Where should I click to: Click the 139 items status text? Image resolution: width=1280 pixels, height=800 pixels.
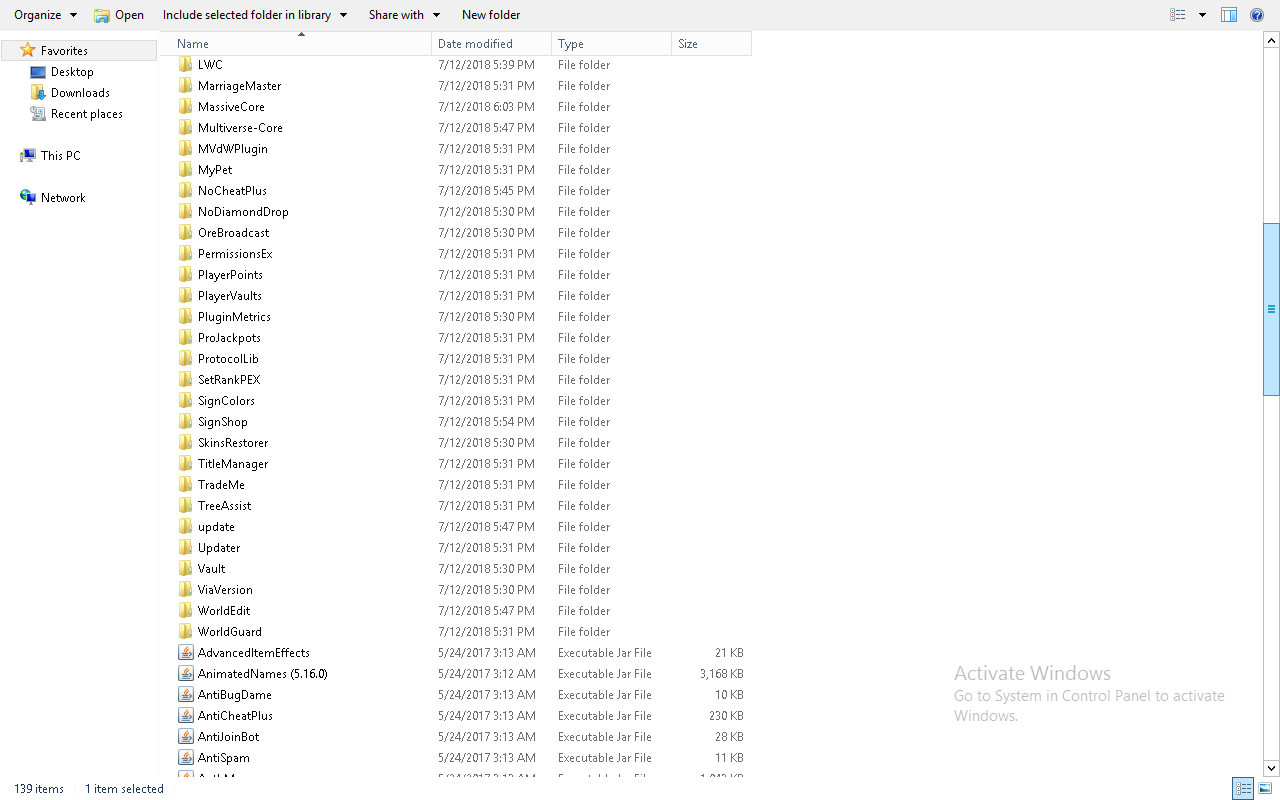pos(39,789)
